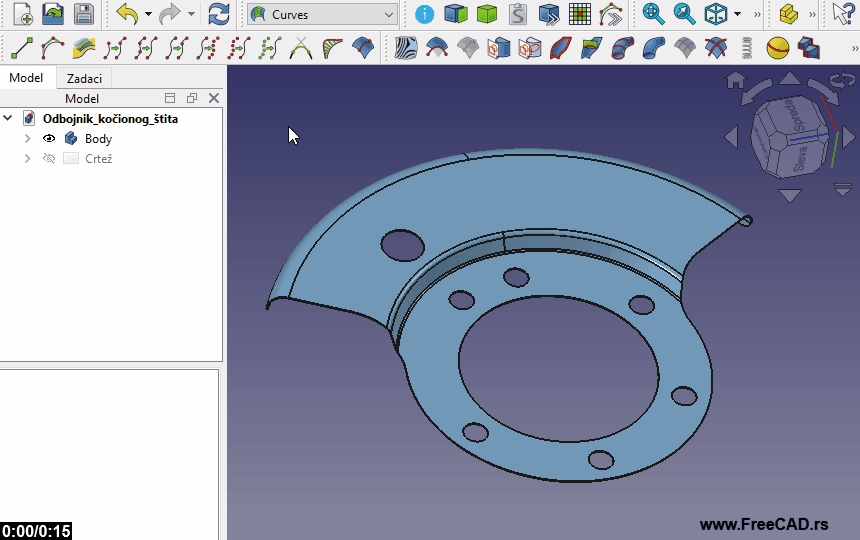Rotate view up with navigation cube top arrow
Screen dimensions: 860x540
[x=790, y=78]
